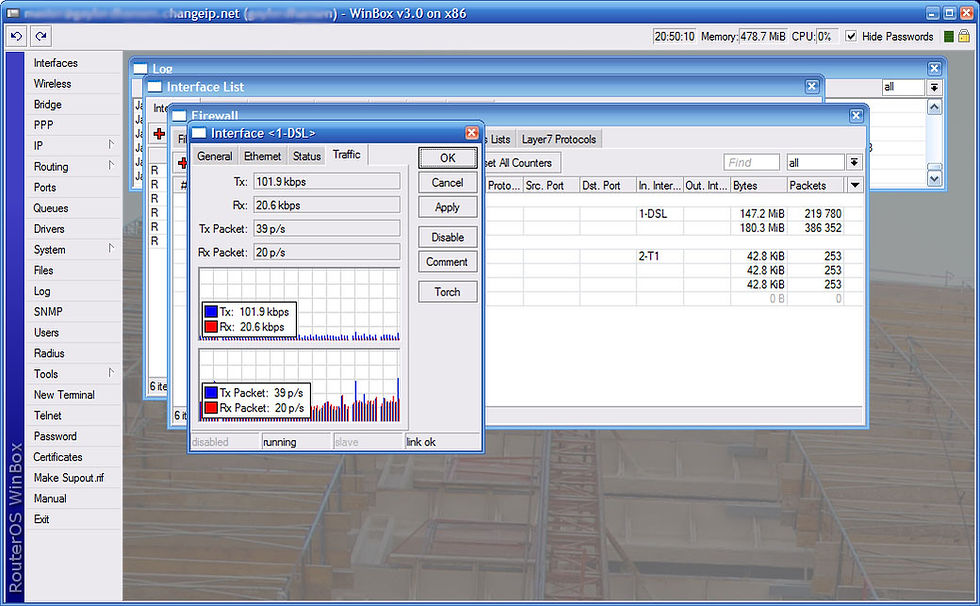The image size is (980, 606).
Task: Open the Layer7 Protocols tab in Firewall
Action: pyautogui.click(x=559, y=139)
